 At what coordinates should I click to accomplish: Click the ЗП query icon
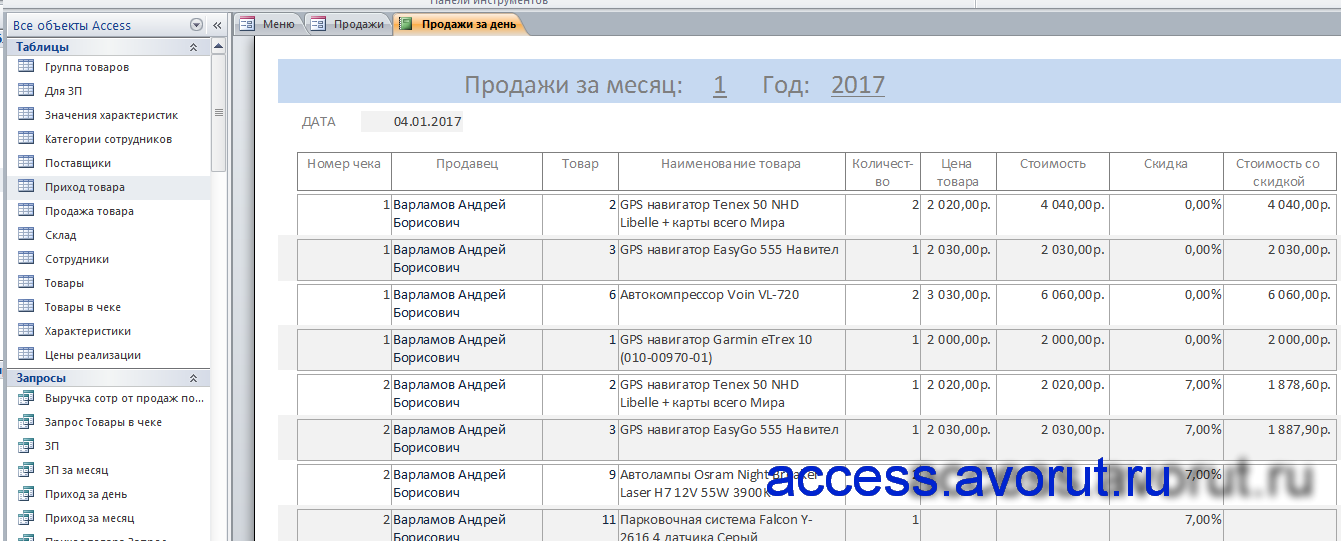pyautogui.click(x=26, y=446)
